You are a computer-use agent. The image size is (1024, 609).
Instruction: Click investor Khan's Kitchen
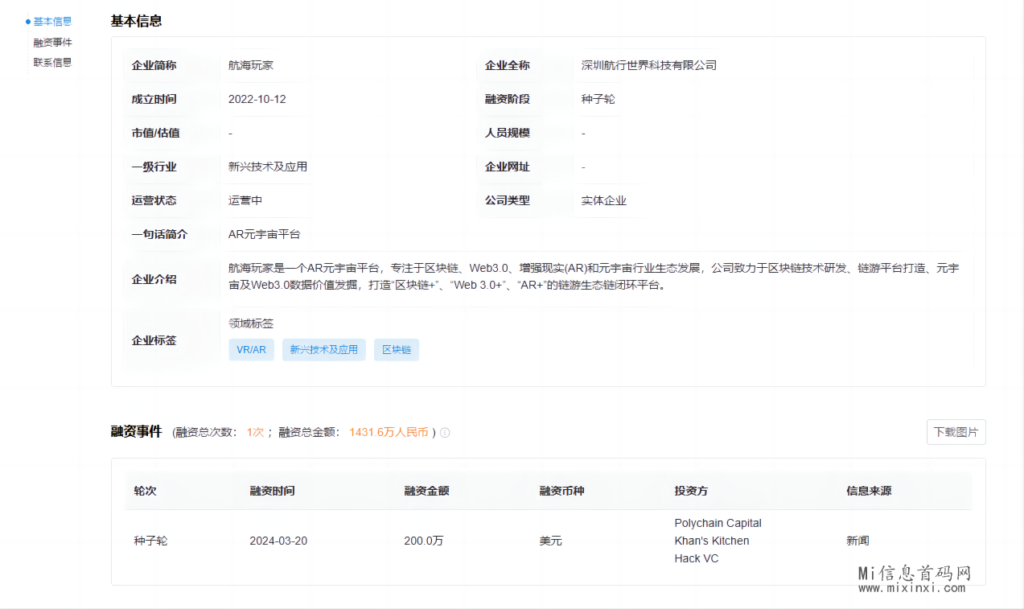coord(711,541)
